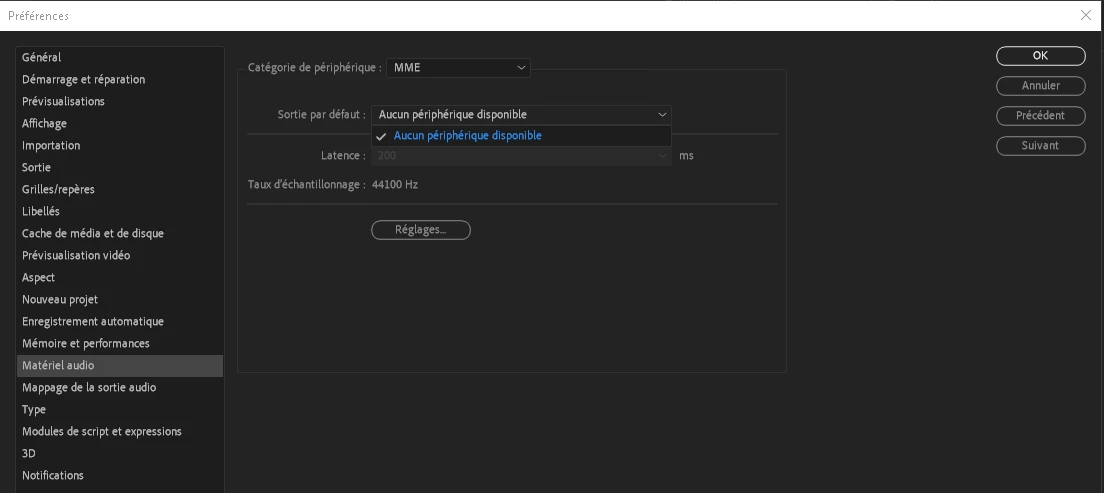
Task: Click the Réglages... button
Action: tap(421, 230)
